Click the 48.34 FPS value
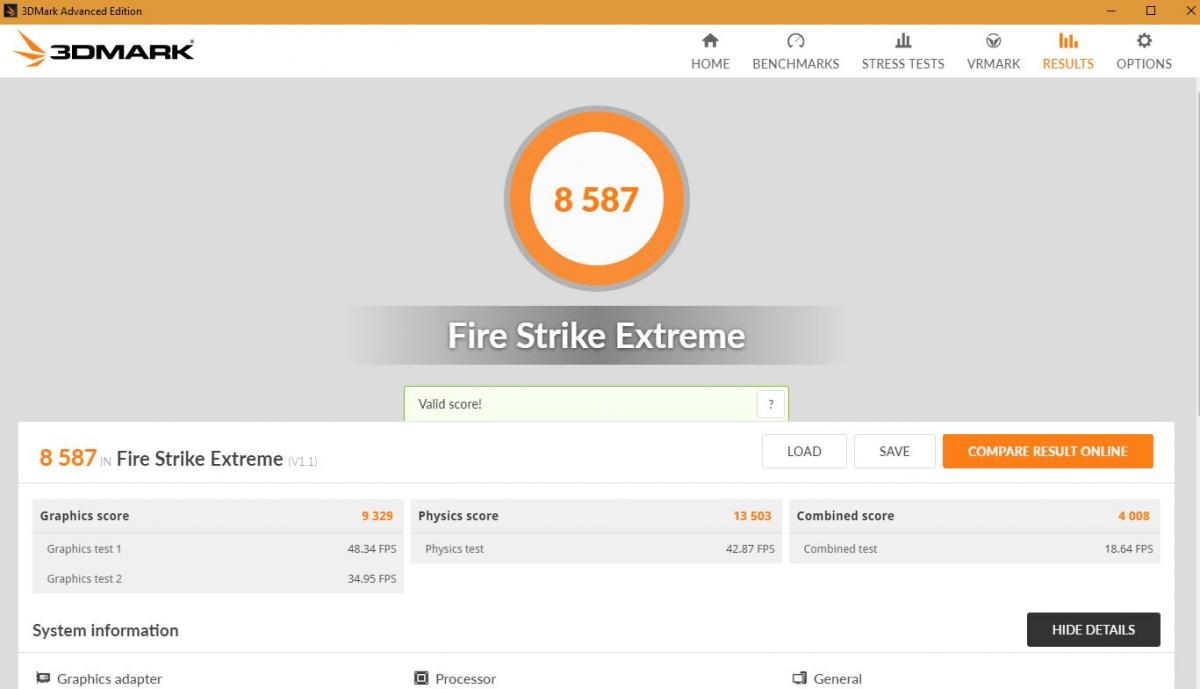1200x689 pixels. coord(372,549)
